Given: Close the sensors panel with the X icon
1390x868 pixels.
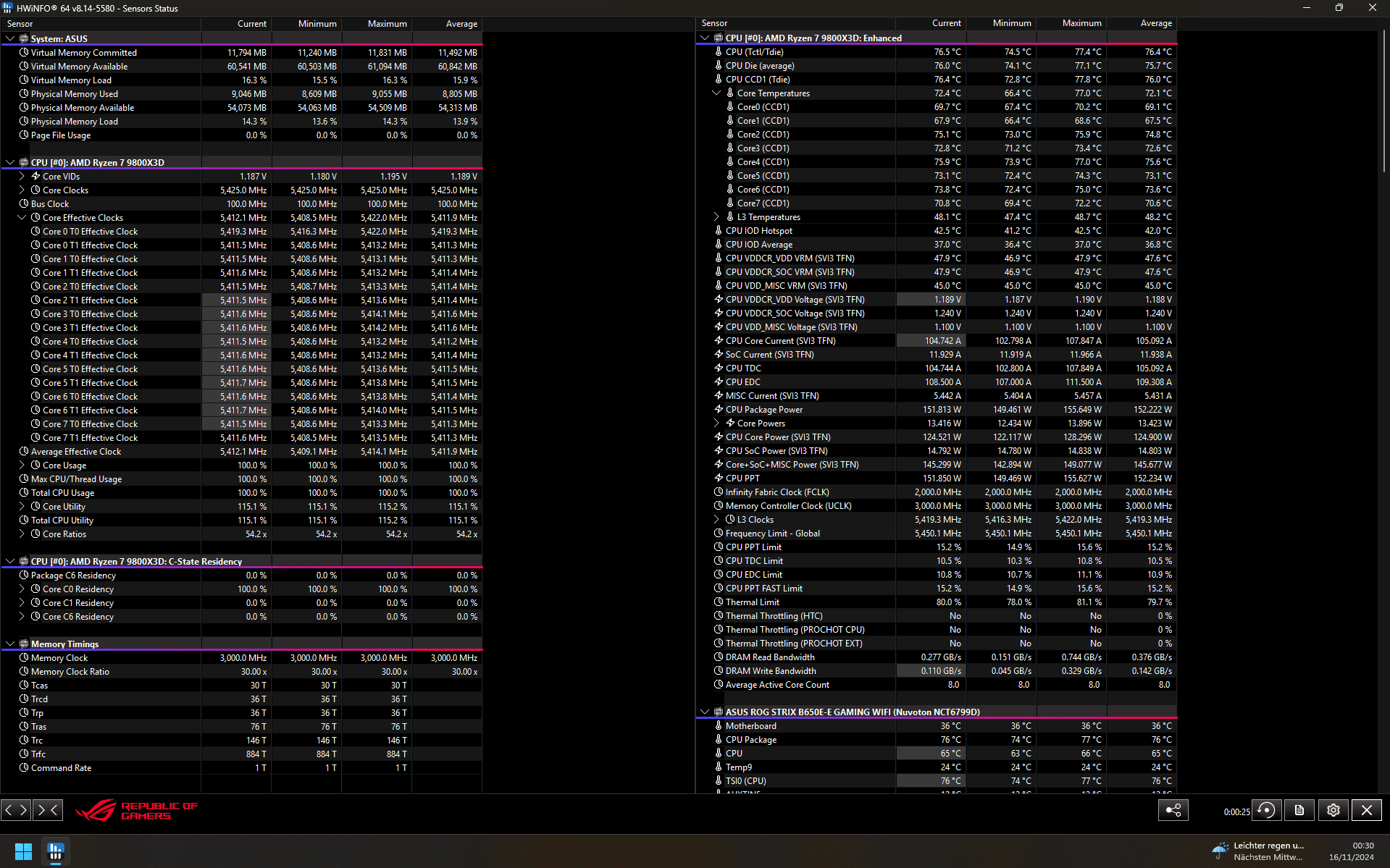Looking at the screenshot, I should (1367, 810).
